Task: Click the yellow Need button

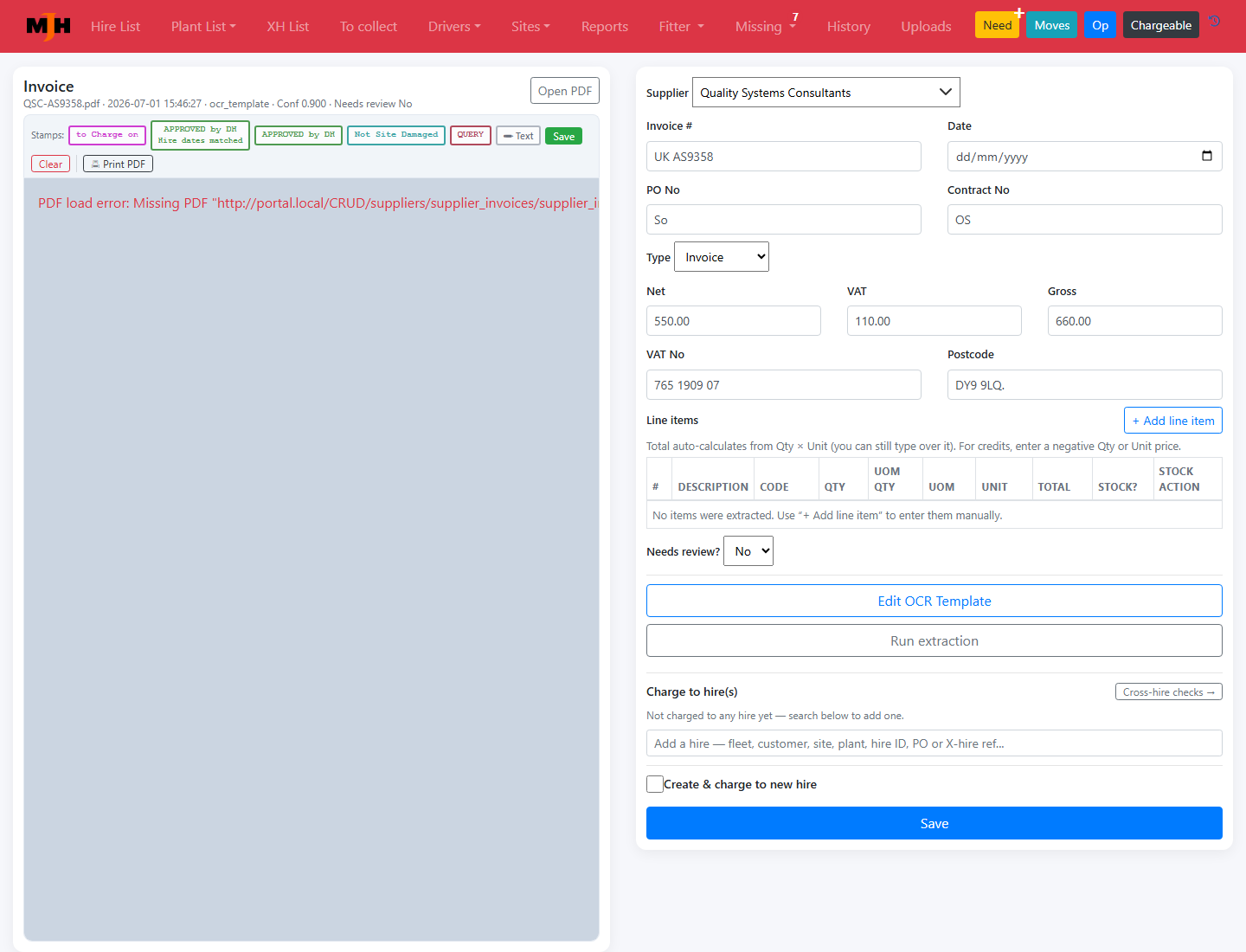Action: tap(997, 25)
